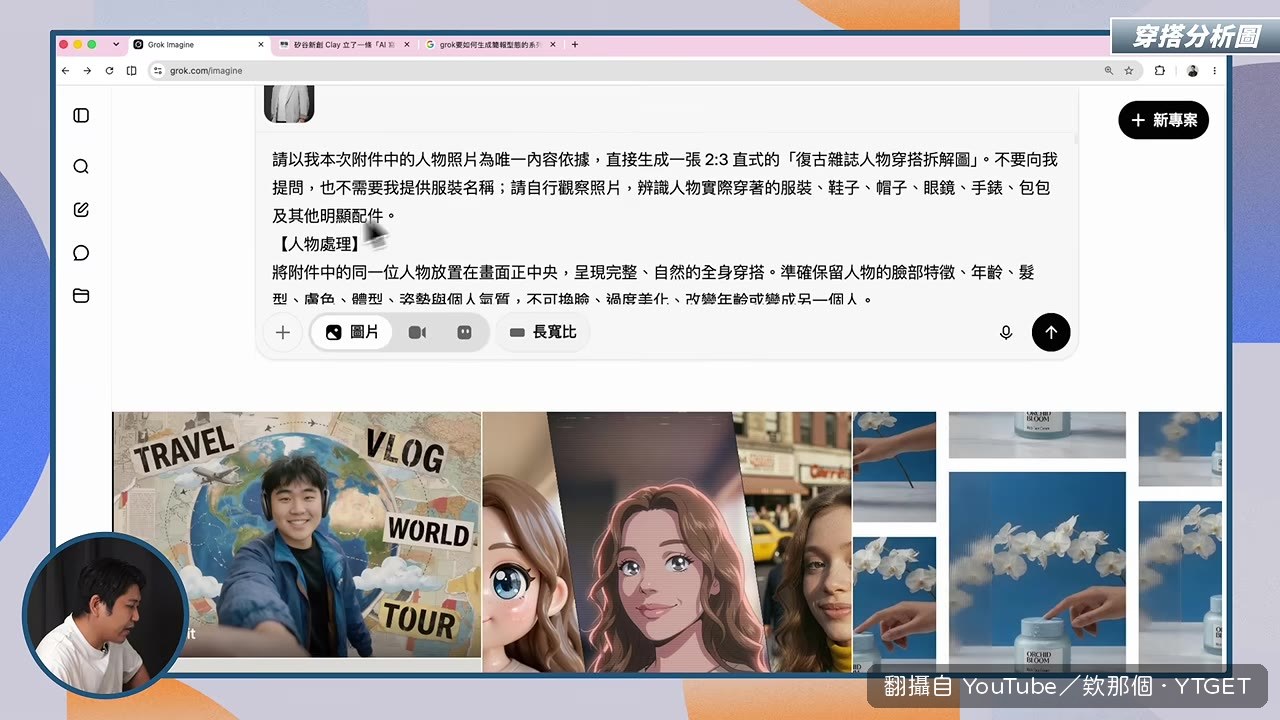Image resolution: width=1280 pixels, height=720 pixels.
Task: Go forward with browser forward arrow
Action: click(87, 71)
